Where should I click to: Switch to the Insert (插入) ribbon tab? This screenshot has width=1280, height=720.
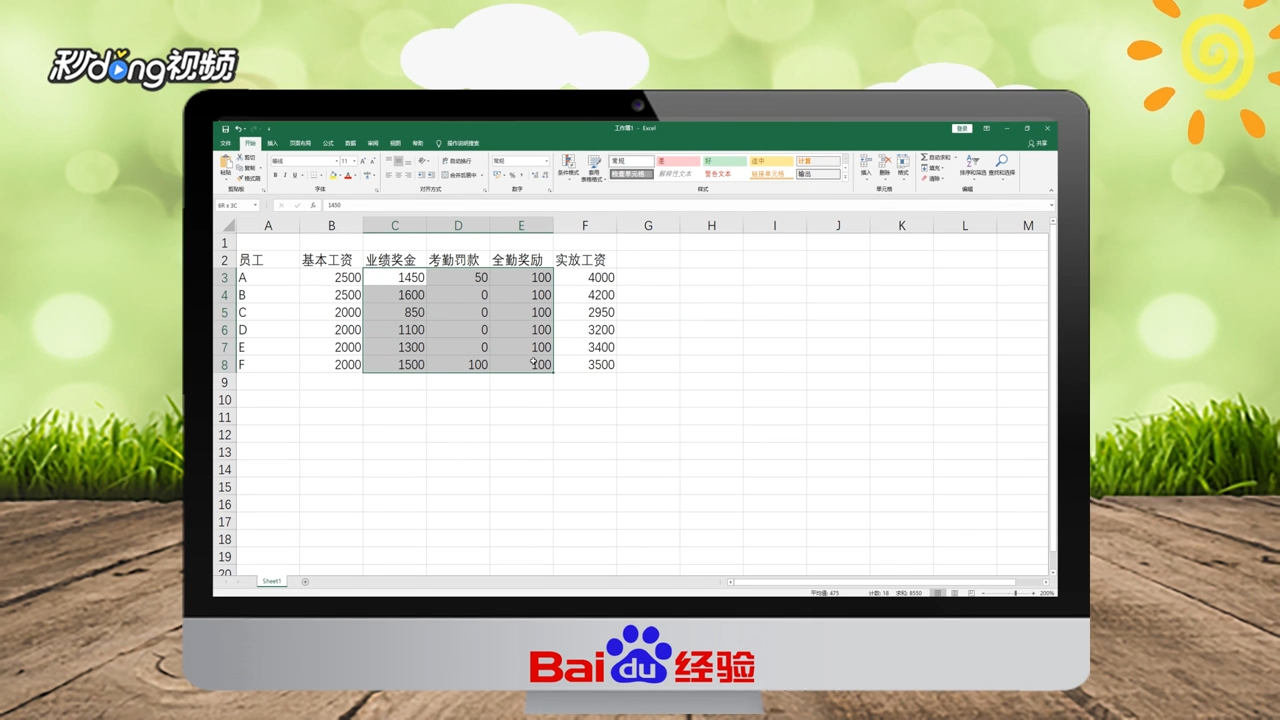[274, 142]
